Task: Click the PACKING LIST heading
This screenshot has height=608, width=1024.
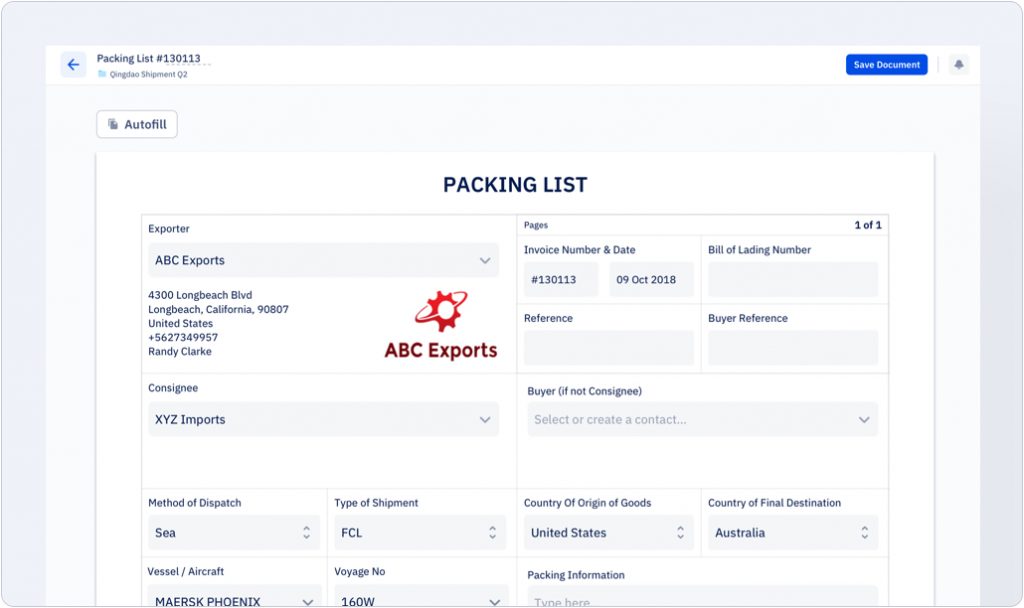Action: click(x=515, y=185)
